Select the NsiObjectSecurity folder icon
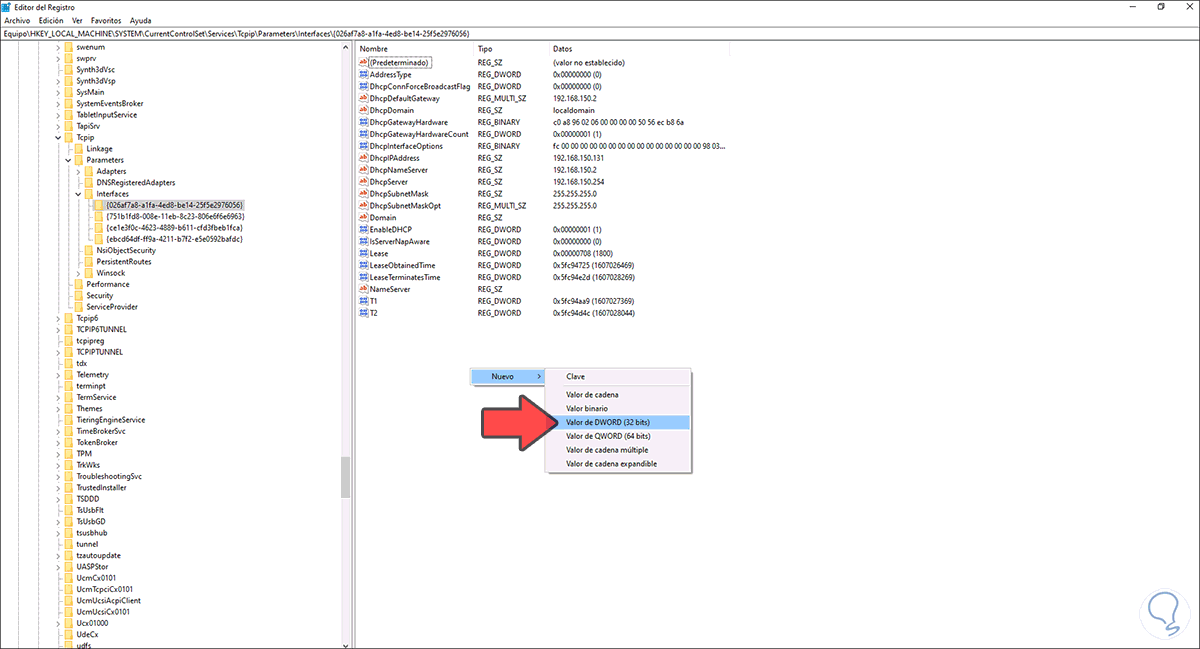This screenshot has height=649, width=1200. (x=90, y=250)
